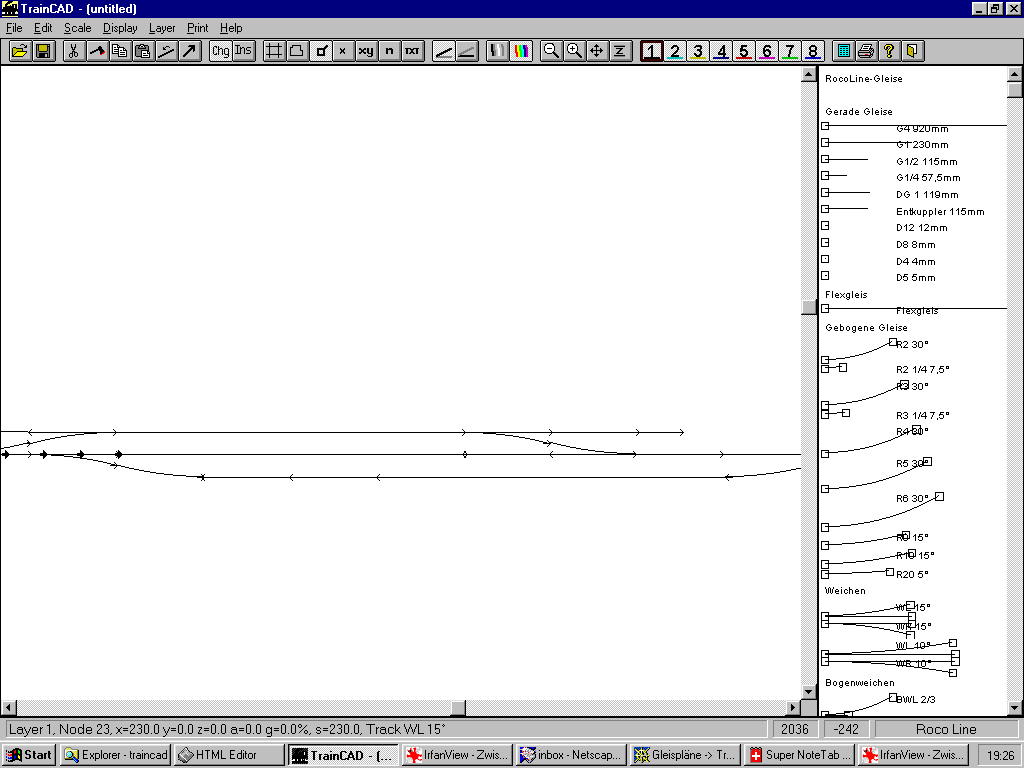The width and height of the screenshot is (1024, 768).
Task: Click the track library scroll down arrow
Action: [1015, 707]
